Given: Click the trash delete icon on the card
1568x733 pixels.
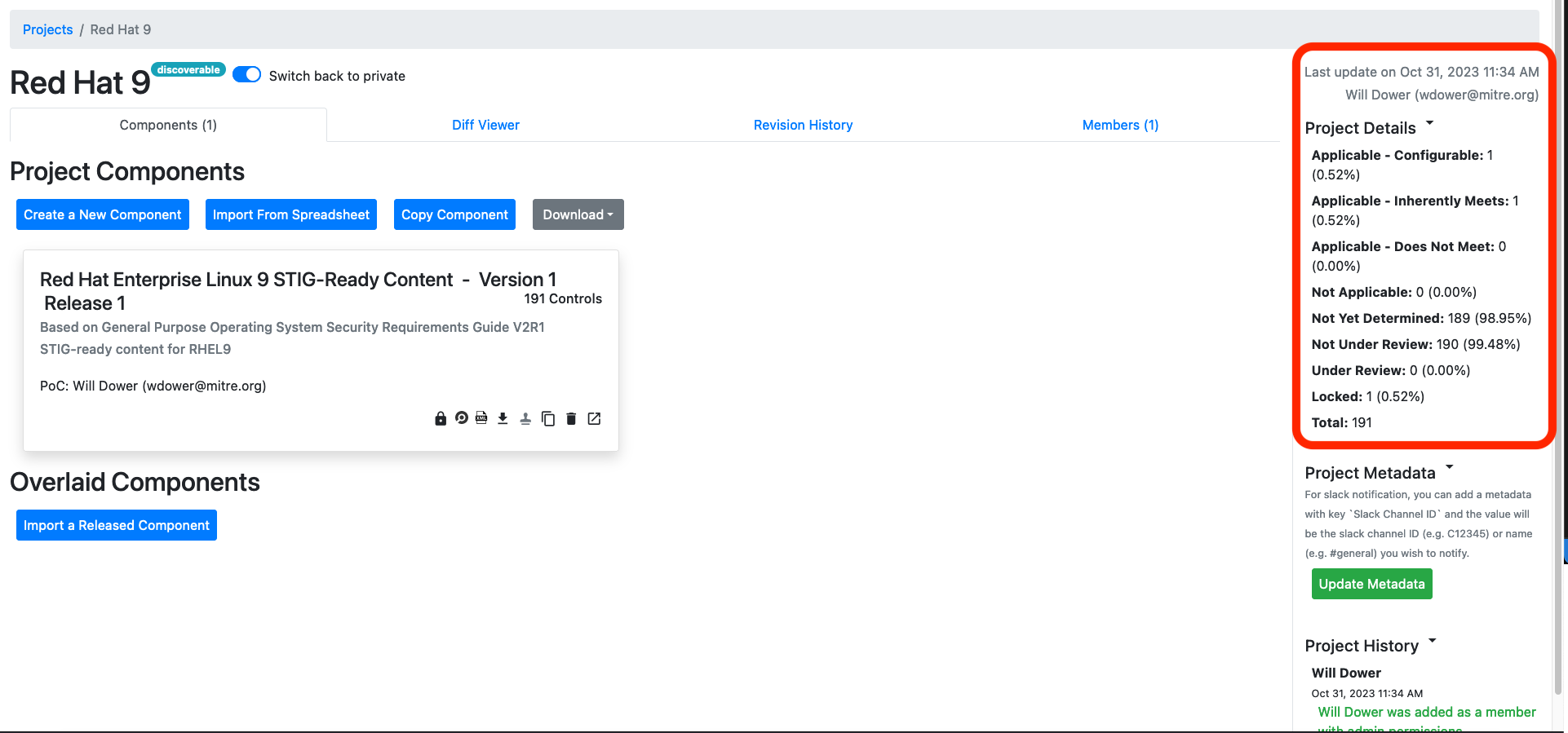Looking at the screenshot, I should (x=571, y=418).
